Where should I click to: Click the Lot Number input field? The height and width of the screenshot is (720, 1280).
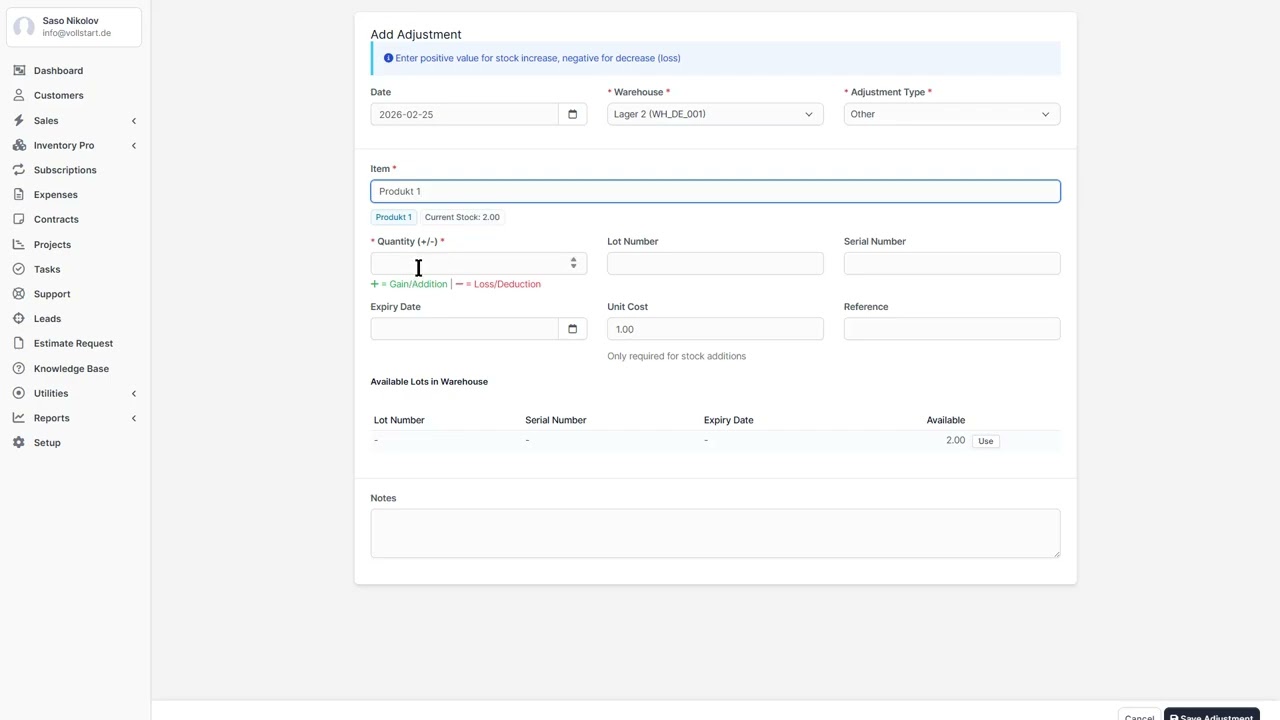715,263
